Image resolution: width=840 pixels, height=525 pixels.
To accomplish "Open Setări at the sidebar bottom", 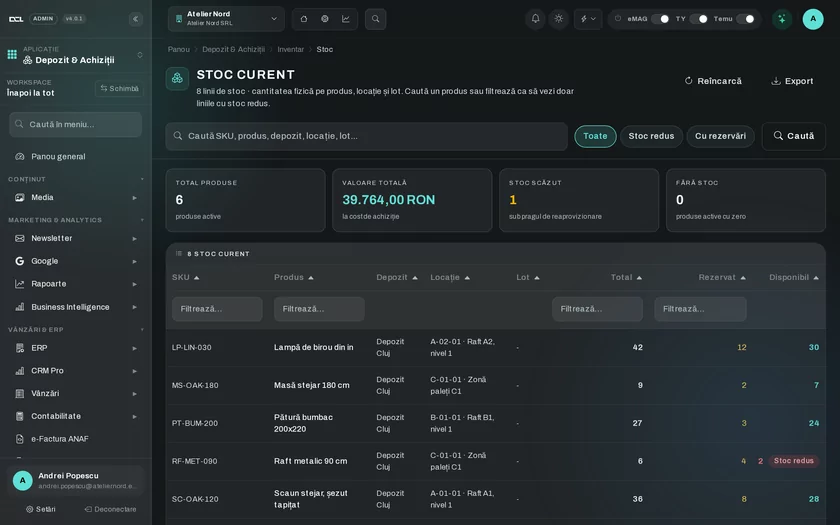I will [41, 509].
